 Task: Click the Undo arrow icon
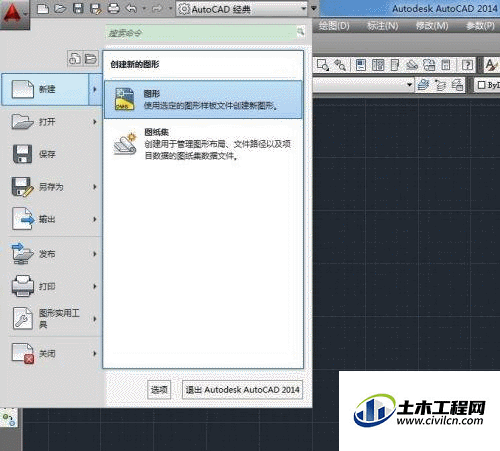point(131,9)
